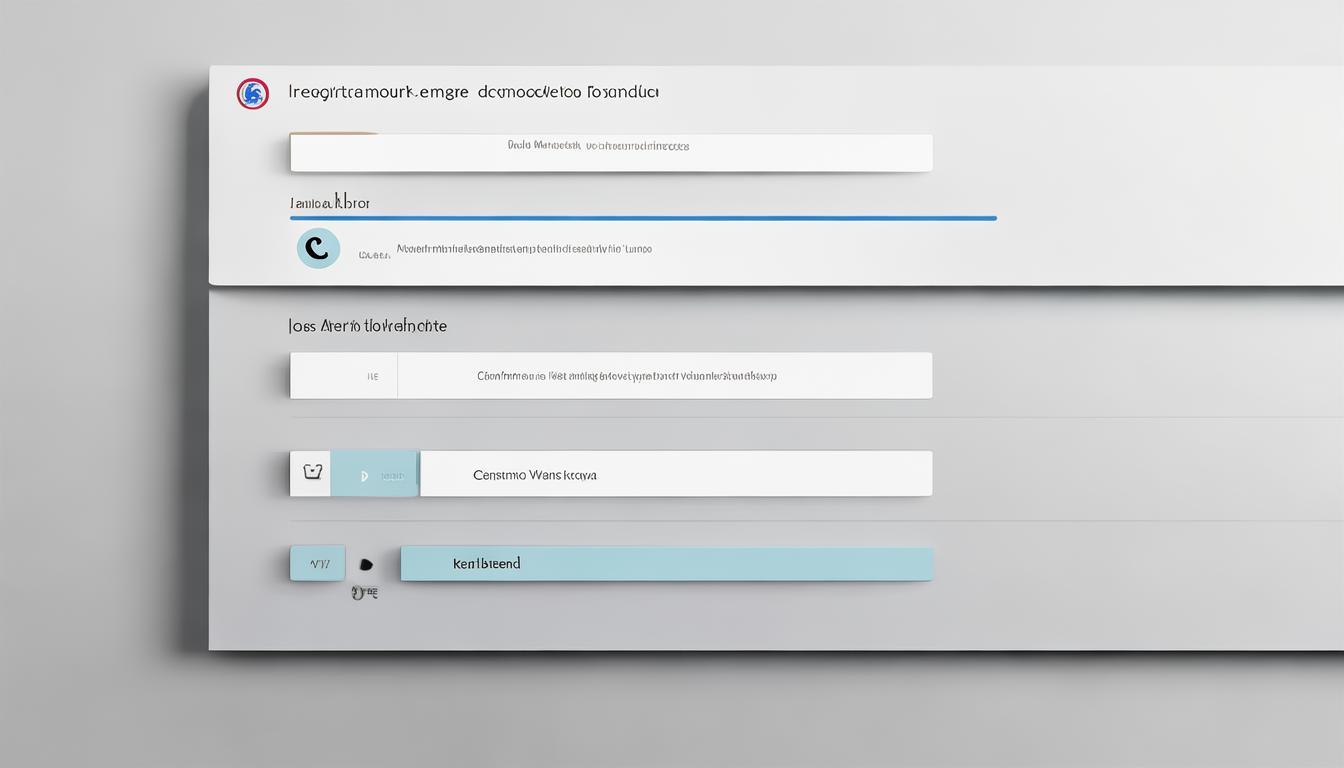Click the small glyph below the black dot
This screenshot has height=768, width=1344.
(365, 593)
